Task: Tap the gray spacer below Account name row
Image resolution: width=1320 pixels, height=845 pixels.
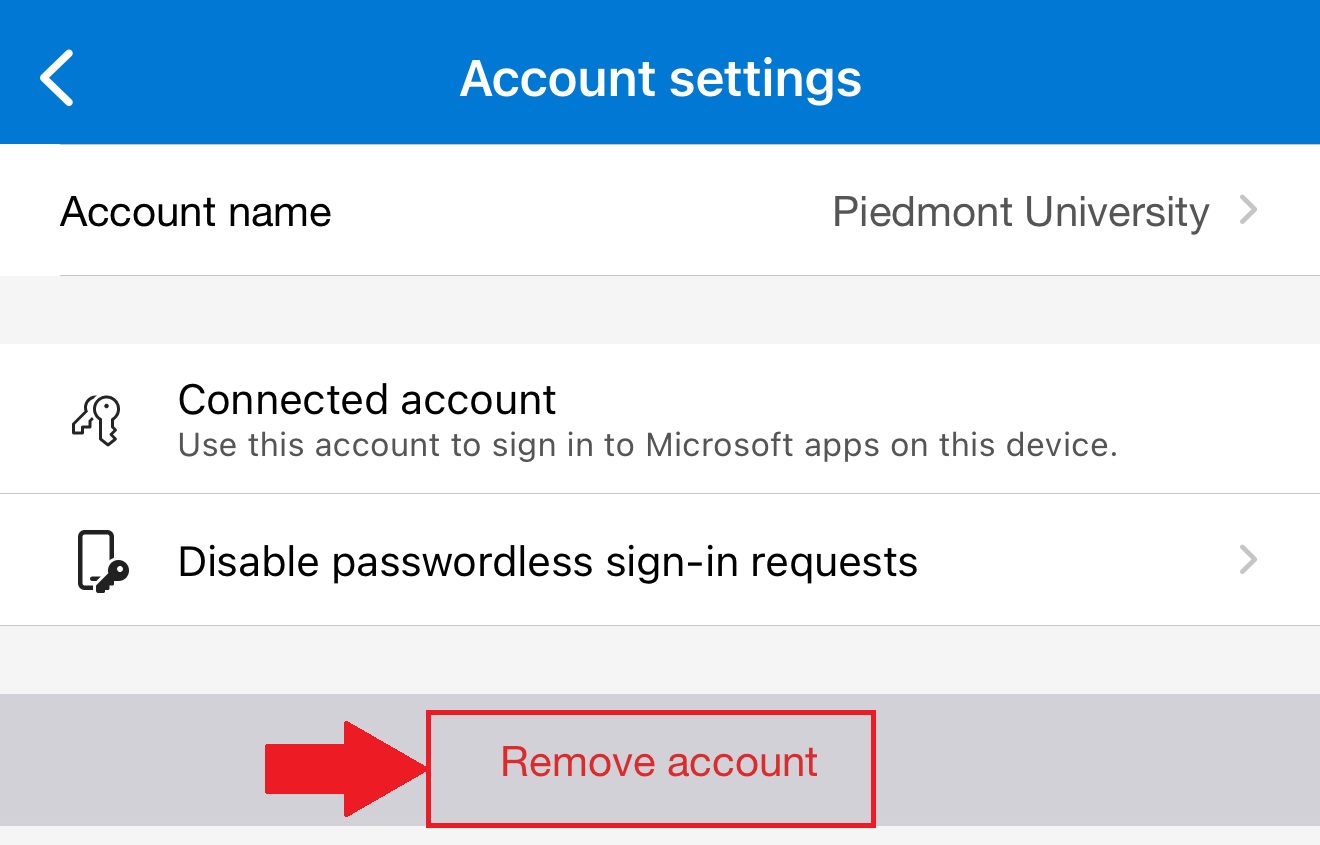Action: pyautogui.click(x=660, y=310)
